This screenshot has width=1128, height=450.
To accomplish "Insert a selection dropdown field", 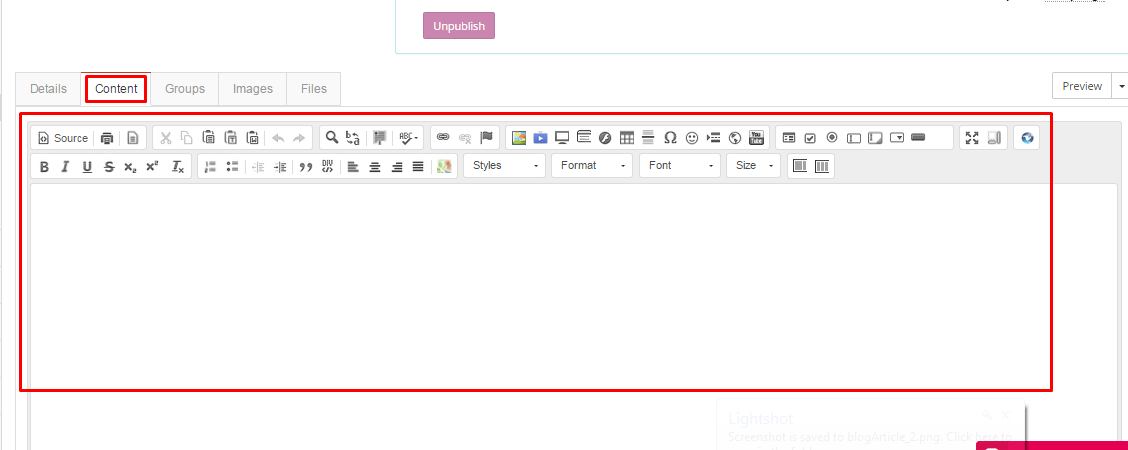I will [x=897, y=138].
